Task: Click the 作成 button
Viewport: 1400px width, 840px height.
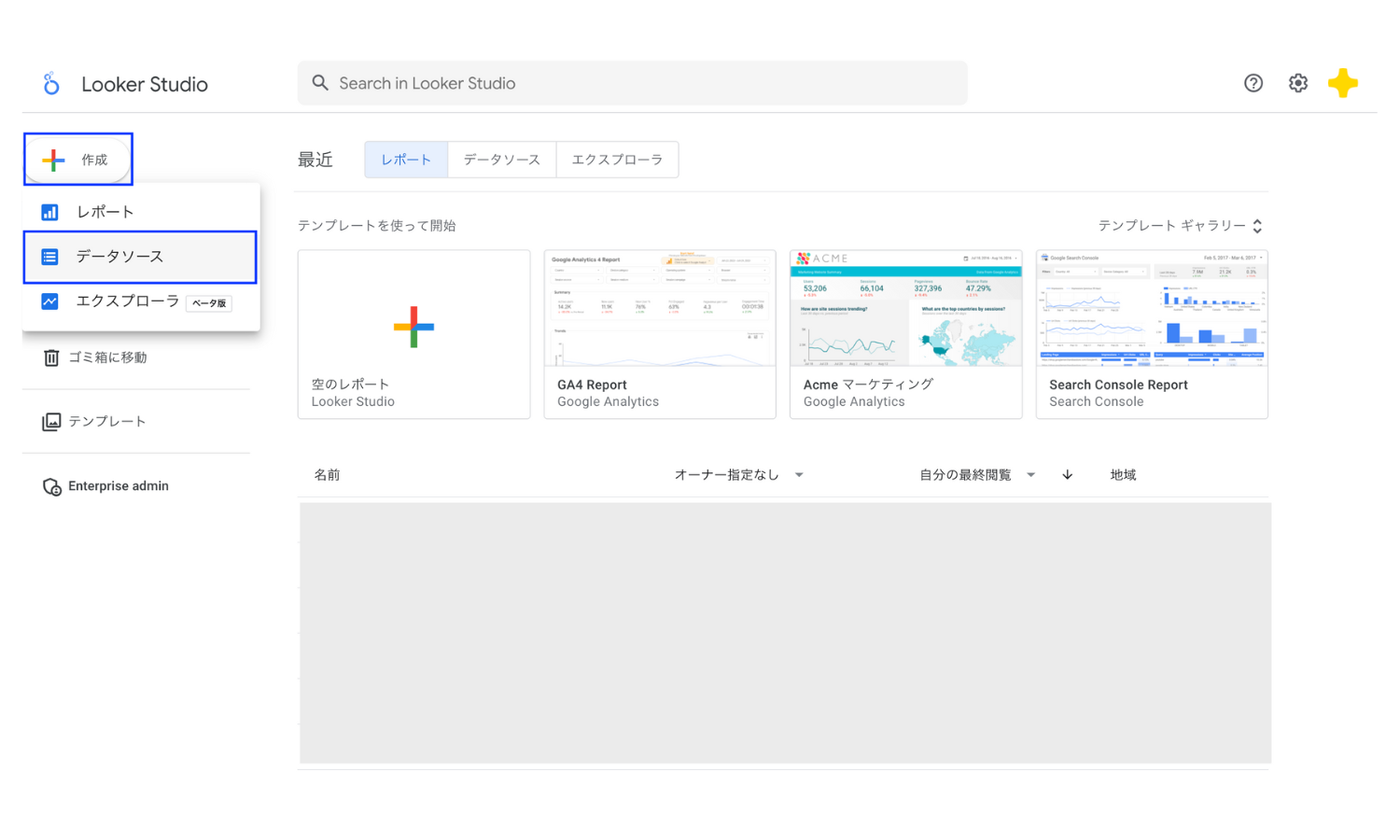Action: coord(78,159)
